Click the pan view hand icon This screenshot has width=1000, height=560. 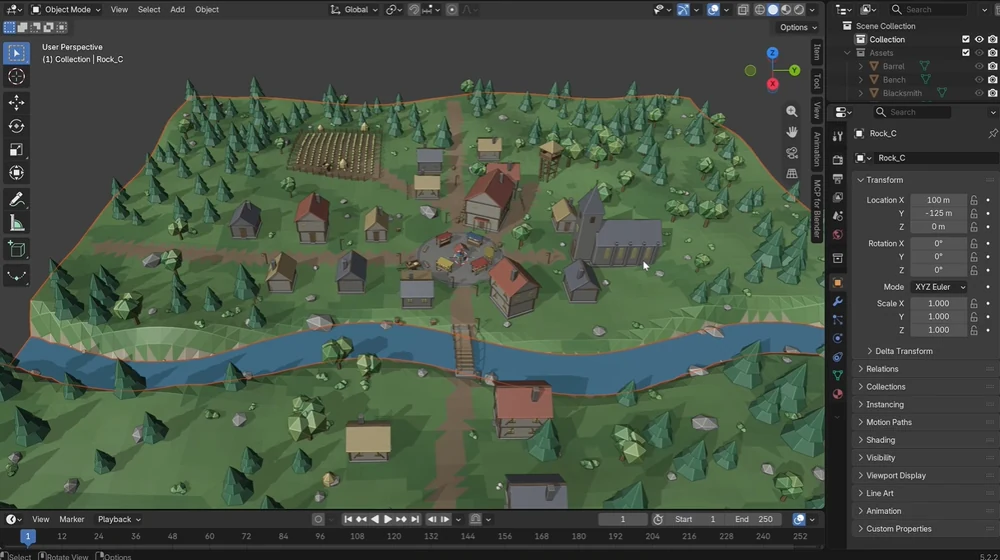coord(791,132)
